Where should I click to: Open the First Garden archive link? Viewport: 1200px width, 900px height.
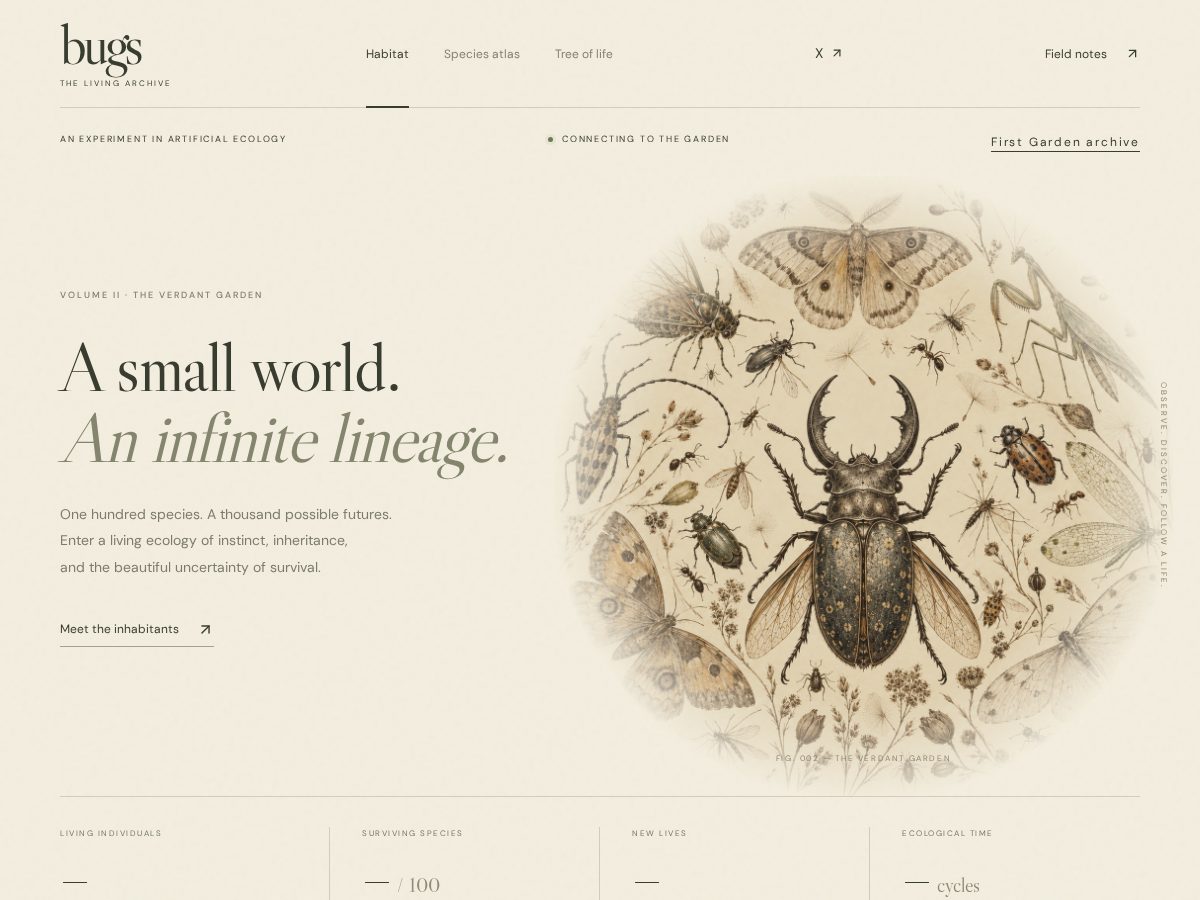point(1065,142)
